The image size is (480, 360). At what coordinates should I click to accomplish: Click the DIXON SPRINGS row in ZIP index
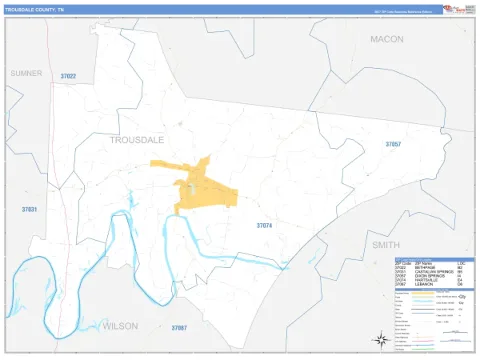(x=430, y=276)
